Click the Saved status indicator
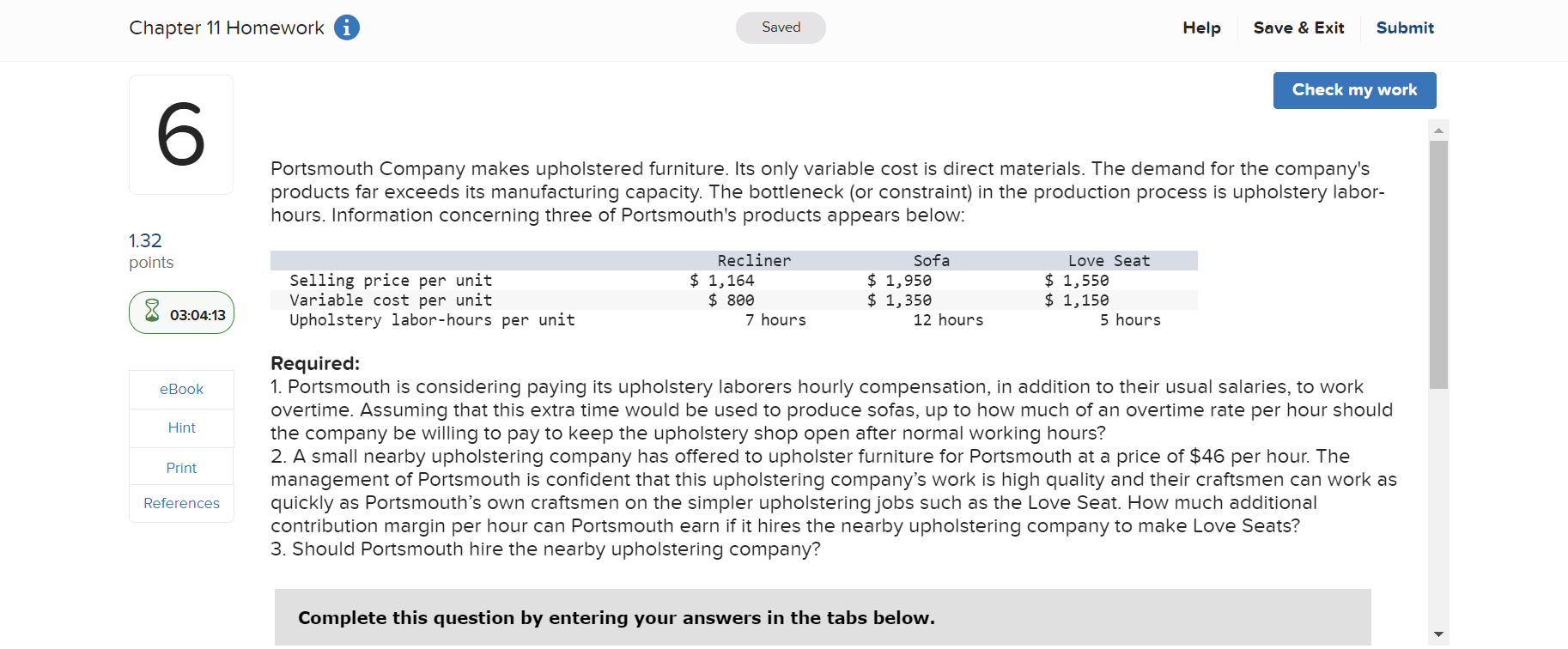Image resolution: width=1568 pixels, height=649 pixels. pyautogui.click(x=780, y=27)
